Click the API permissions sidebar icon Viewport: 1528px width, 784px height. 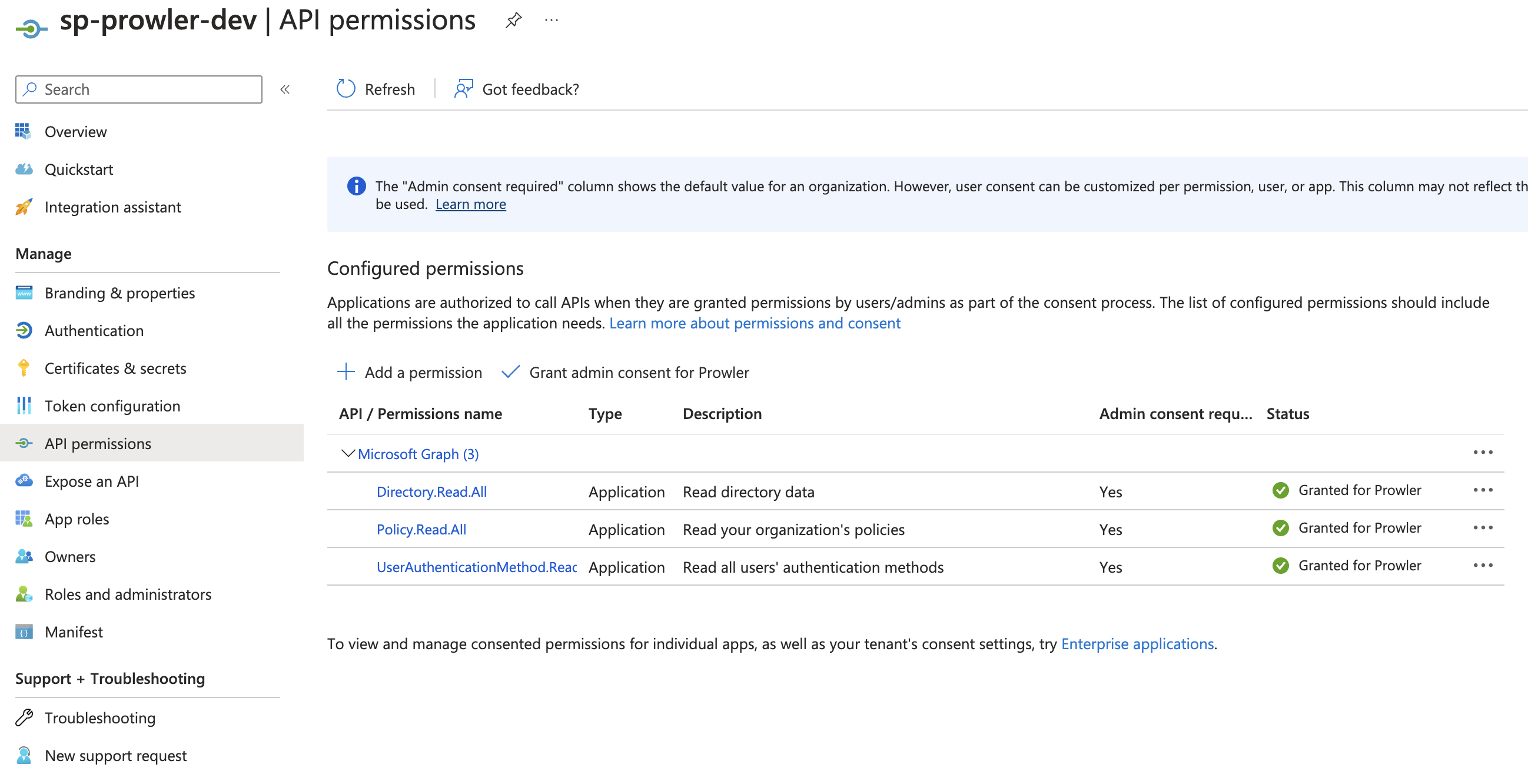coord(24,443)
